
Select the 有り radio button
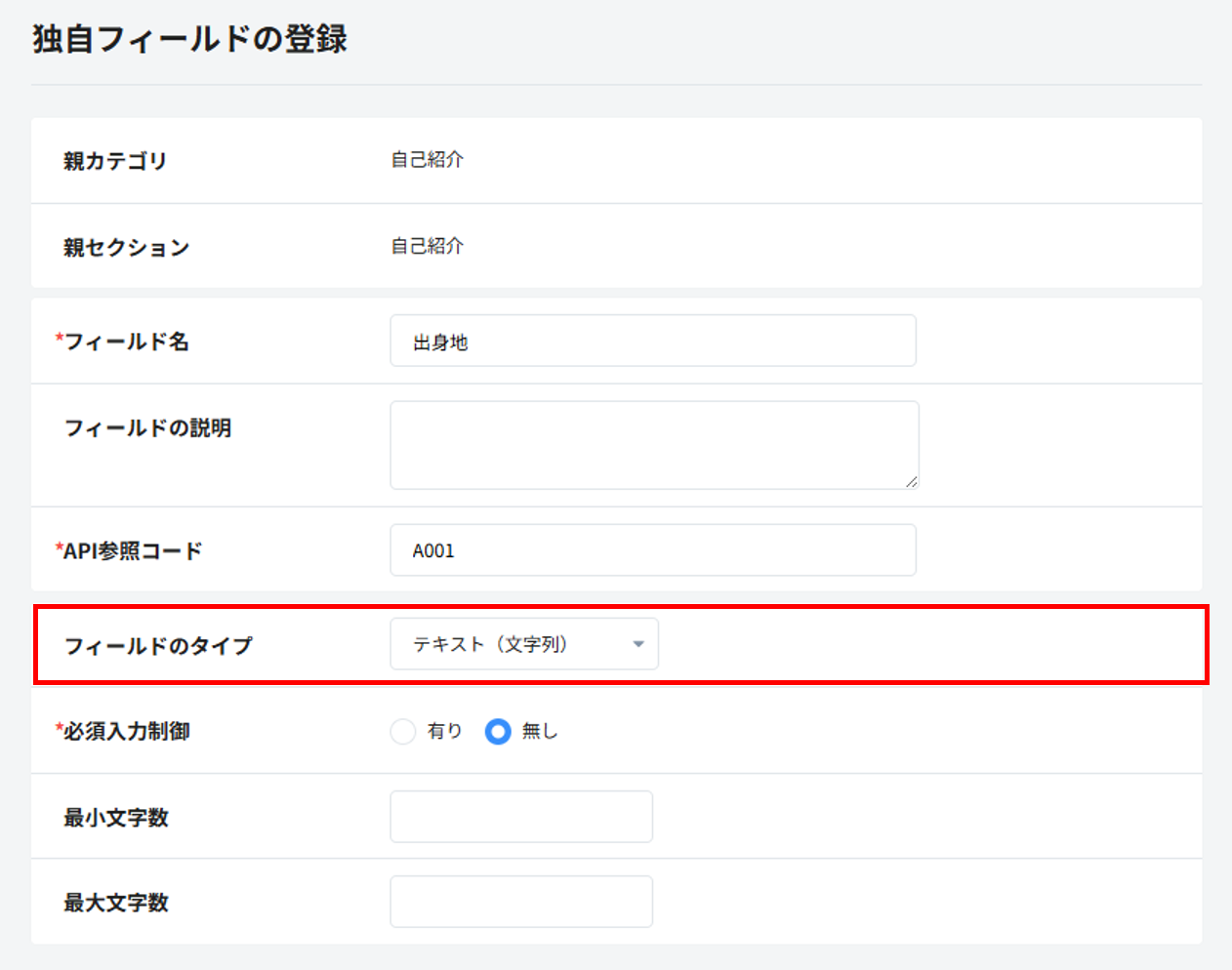(x=403, y=731)
